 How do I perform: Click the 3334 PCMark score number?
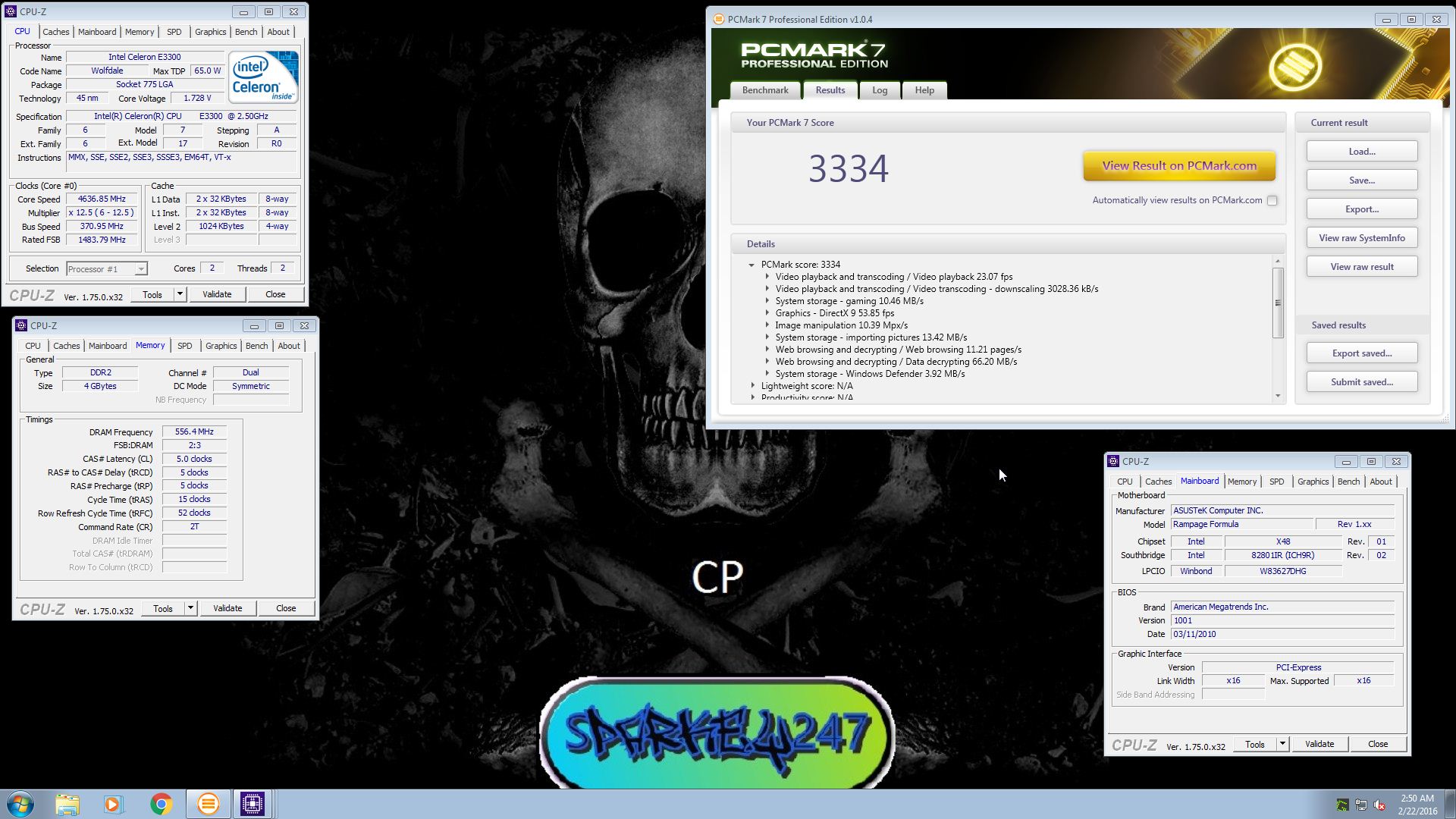click(x=848, y=168)
